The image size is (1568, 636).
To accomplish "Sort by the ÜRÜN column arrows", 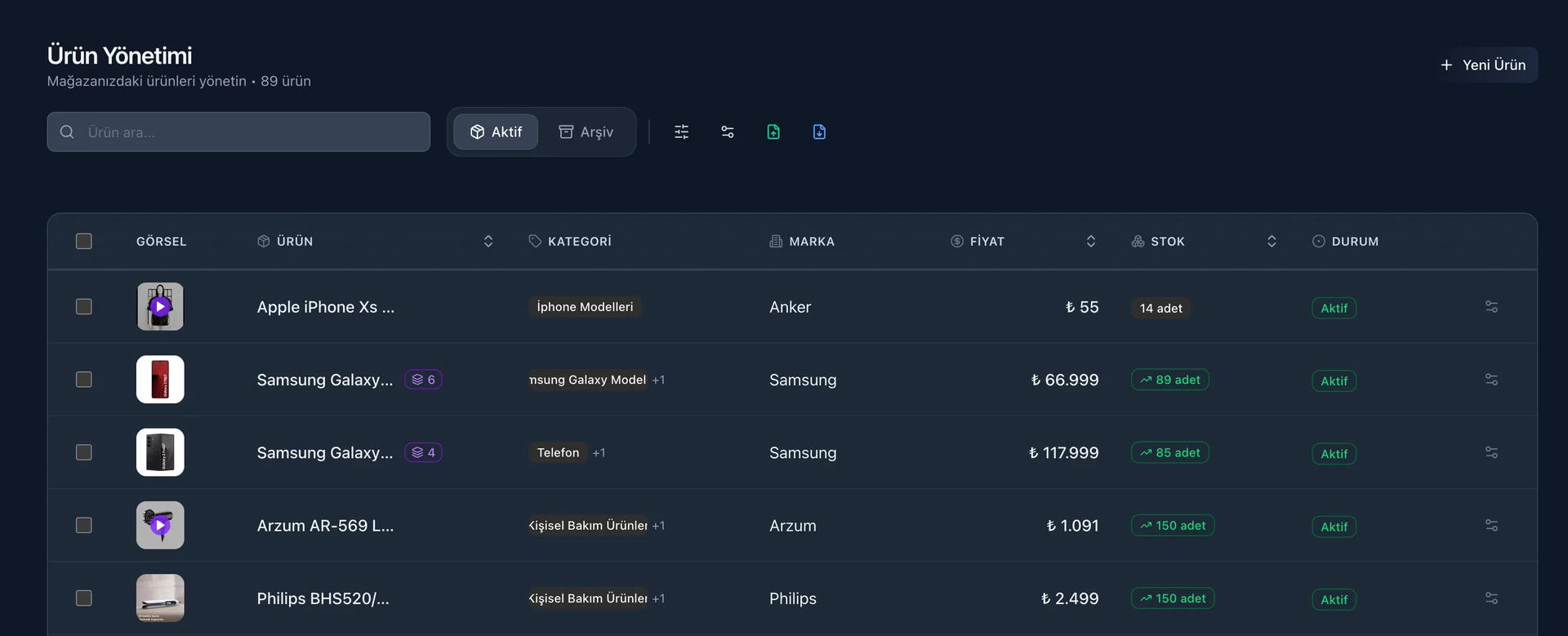I will 488,242.
